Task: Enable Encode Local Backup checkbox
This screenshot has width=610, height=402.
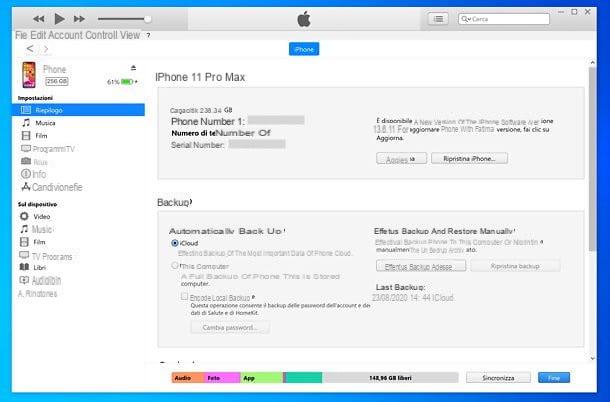Action: pyautogui.click(x=184, y=297)
